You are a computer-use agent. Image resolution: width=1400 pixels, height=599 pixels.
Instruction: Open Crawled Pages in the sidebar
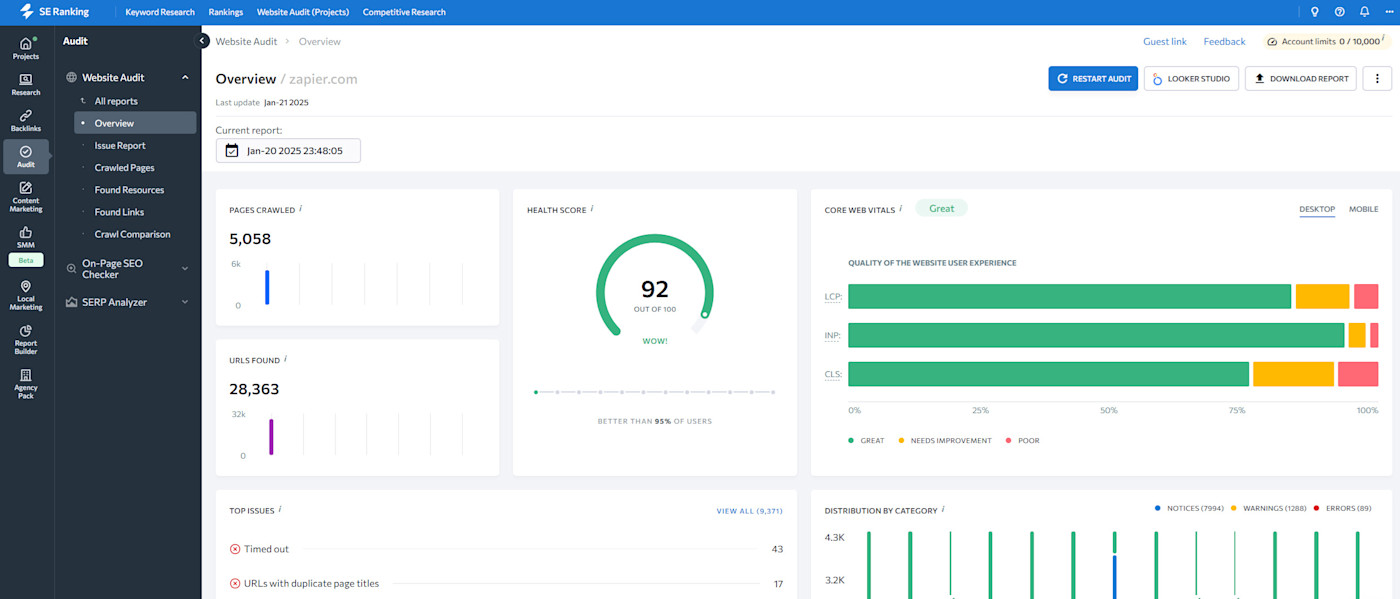pyautogui.click(x=124, y=168)
